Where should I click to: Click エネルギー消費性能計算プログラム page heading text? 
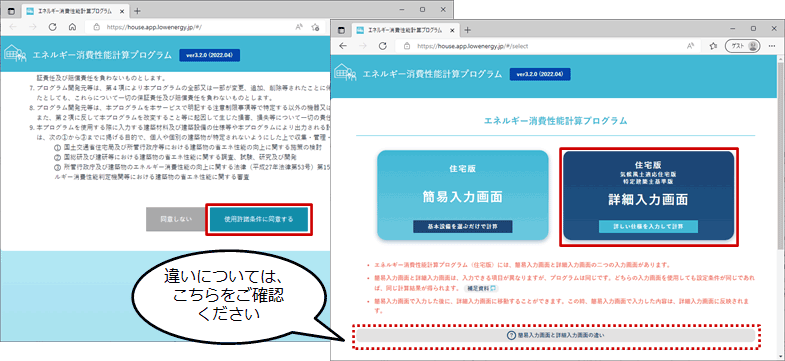coord(555,121)
